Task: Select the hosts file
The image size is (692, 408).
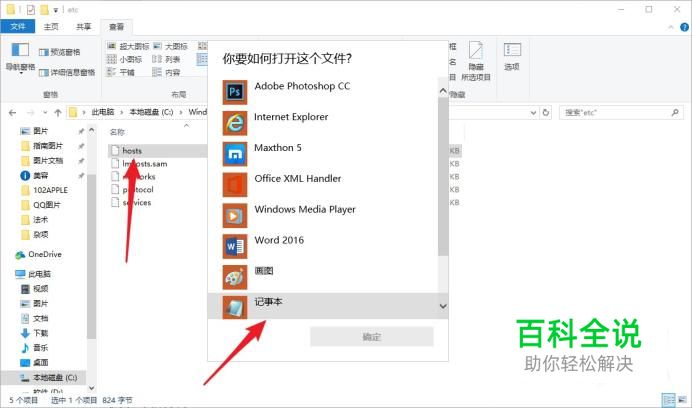Action: click(132, 151)
